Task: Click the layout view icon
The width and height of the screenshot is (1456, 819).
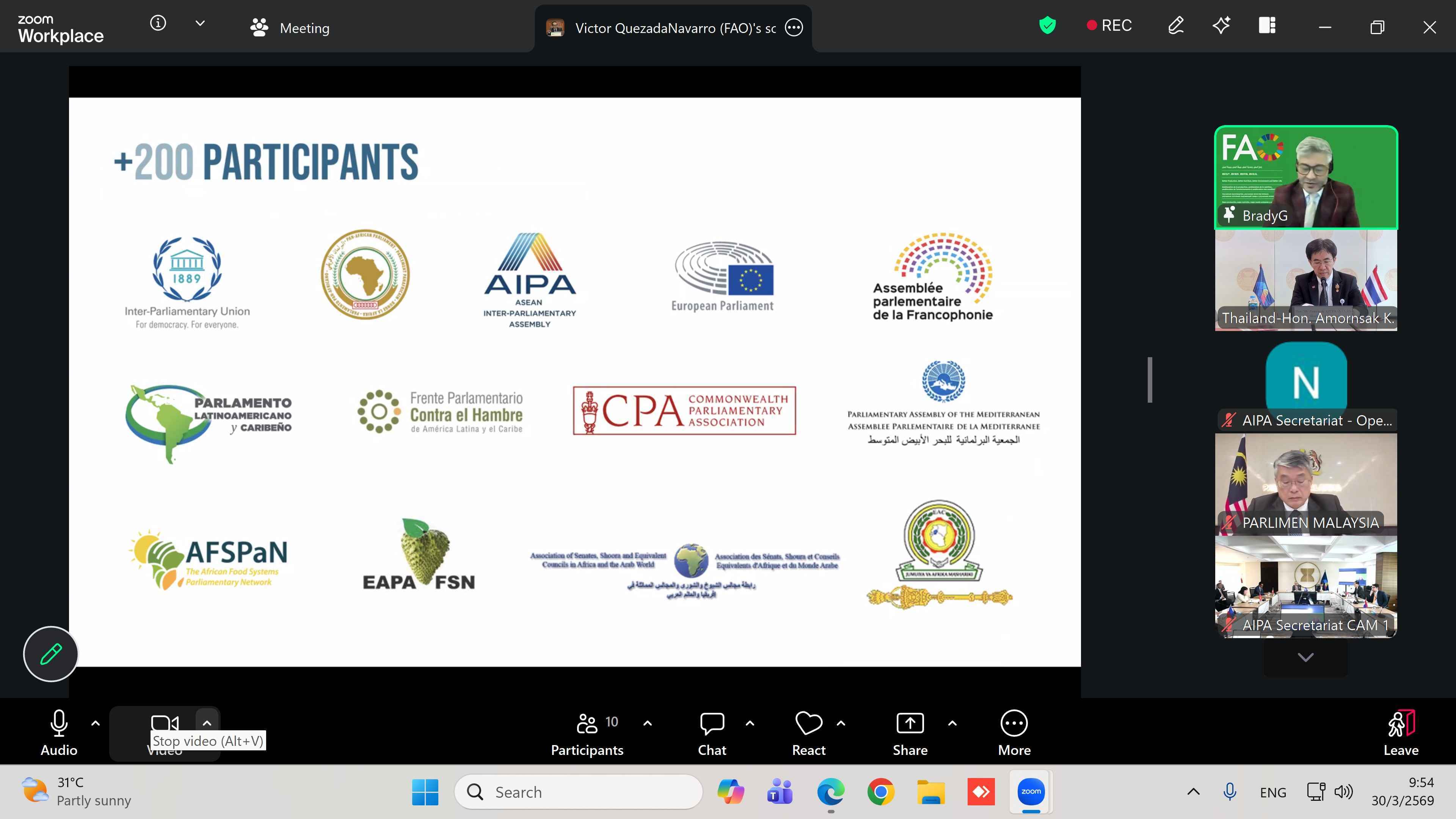Action: coord(1267,25)
